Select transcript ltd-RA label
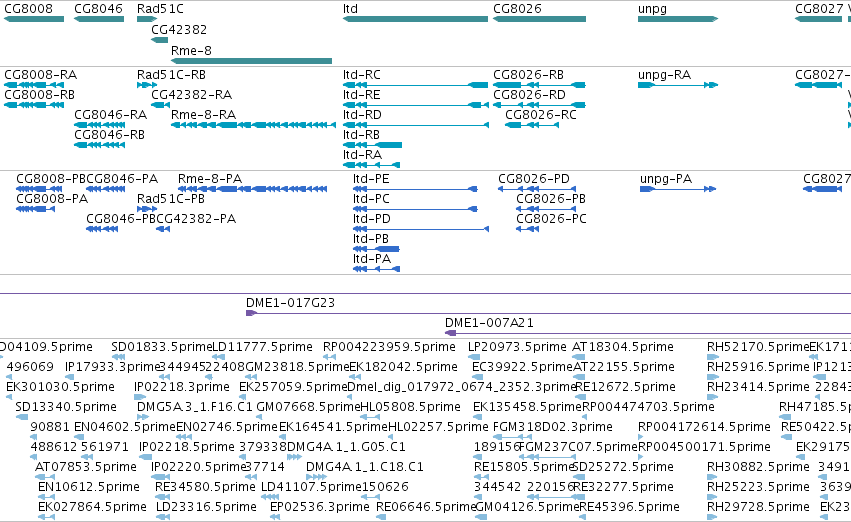The height and width of the screenshot is (522, 851). (x=362, y=155)
